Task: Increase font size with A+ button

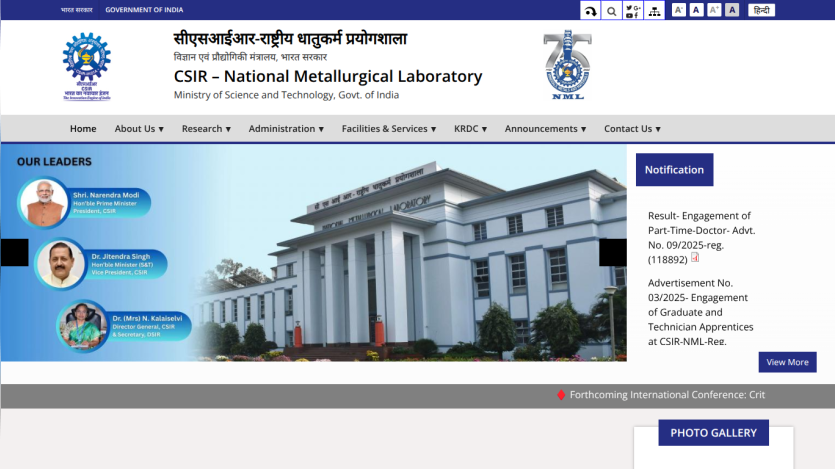Action: (714, 10)
